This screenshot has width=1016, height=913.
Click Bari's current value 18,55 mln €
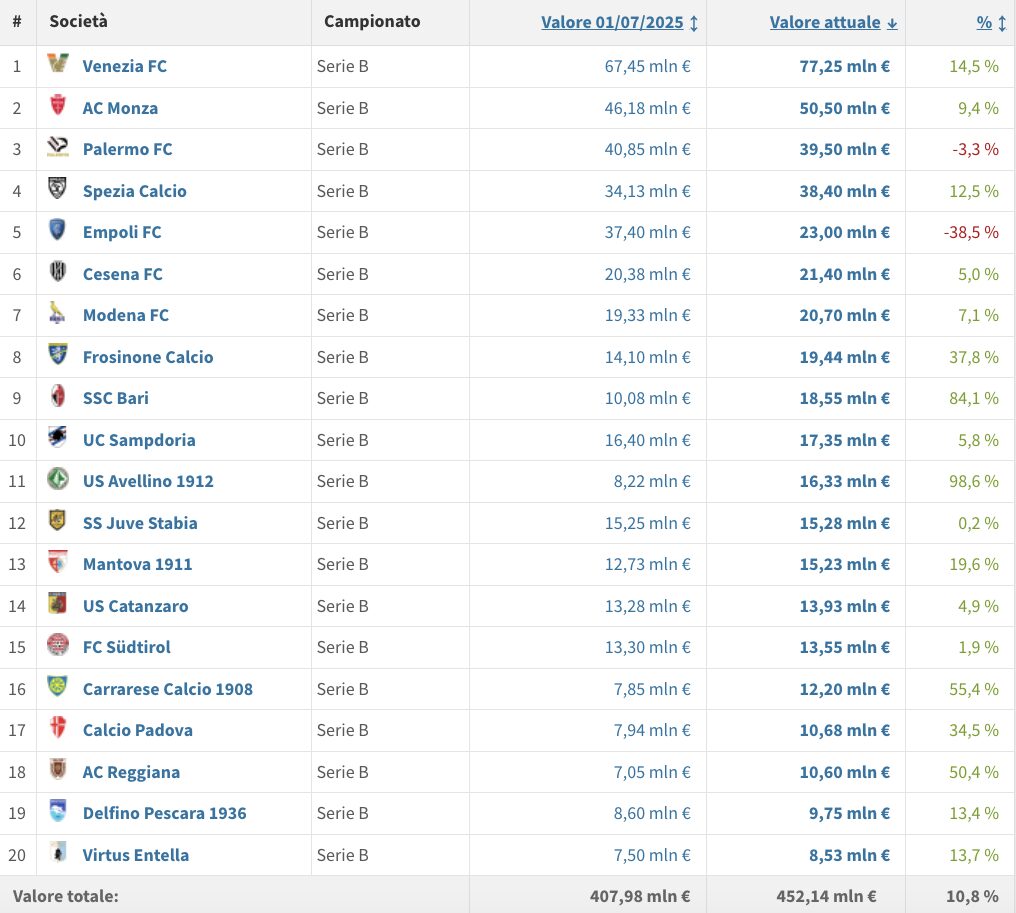844,398
